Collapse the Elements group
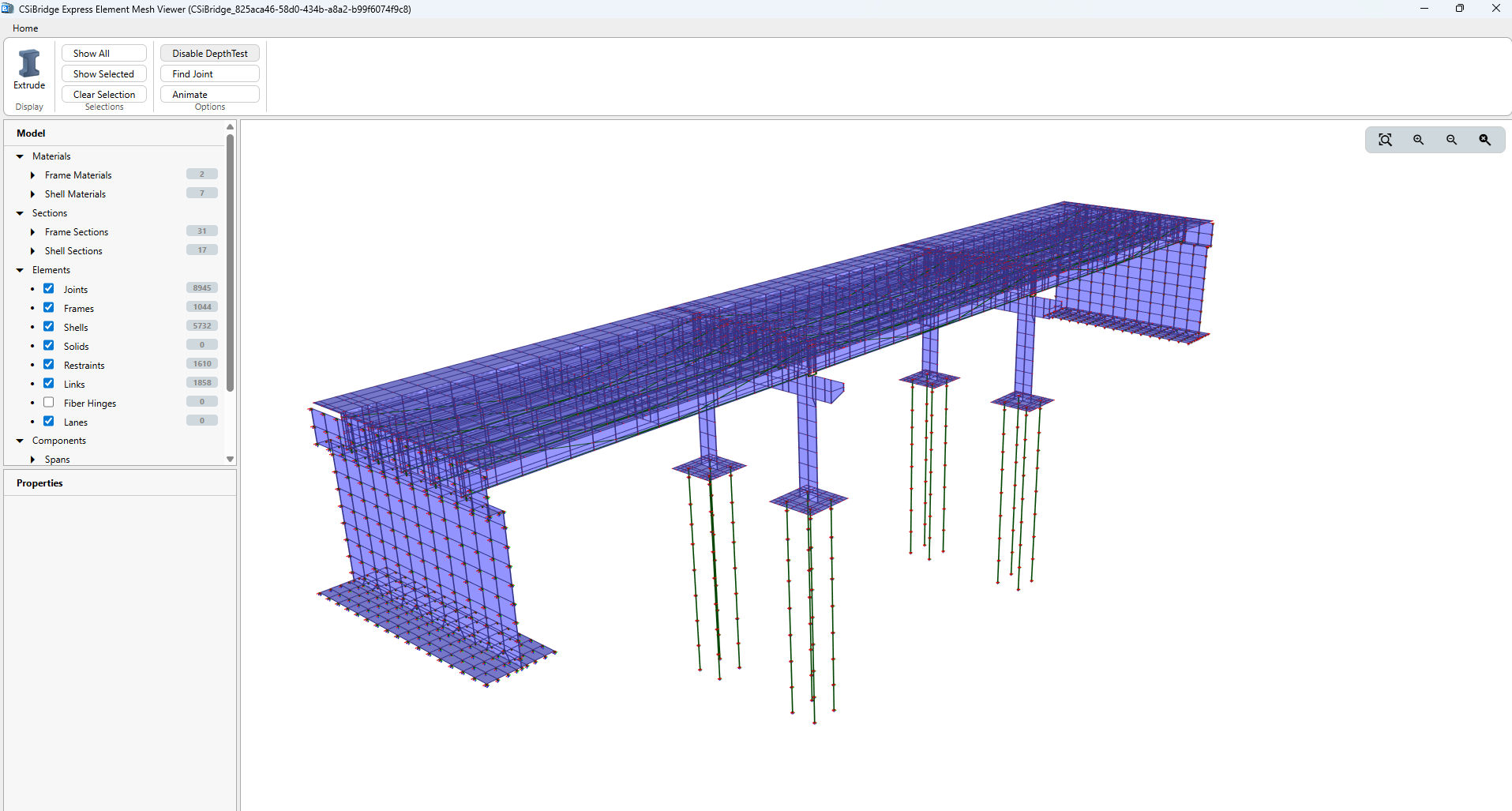 tap(19, 269)
